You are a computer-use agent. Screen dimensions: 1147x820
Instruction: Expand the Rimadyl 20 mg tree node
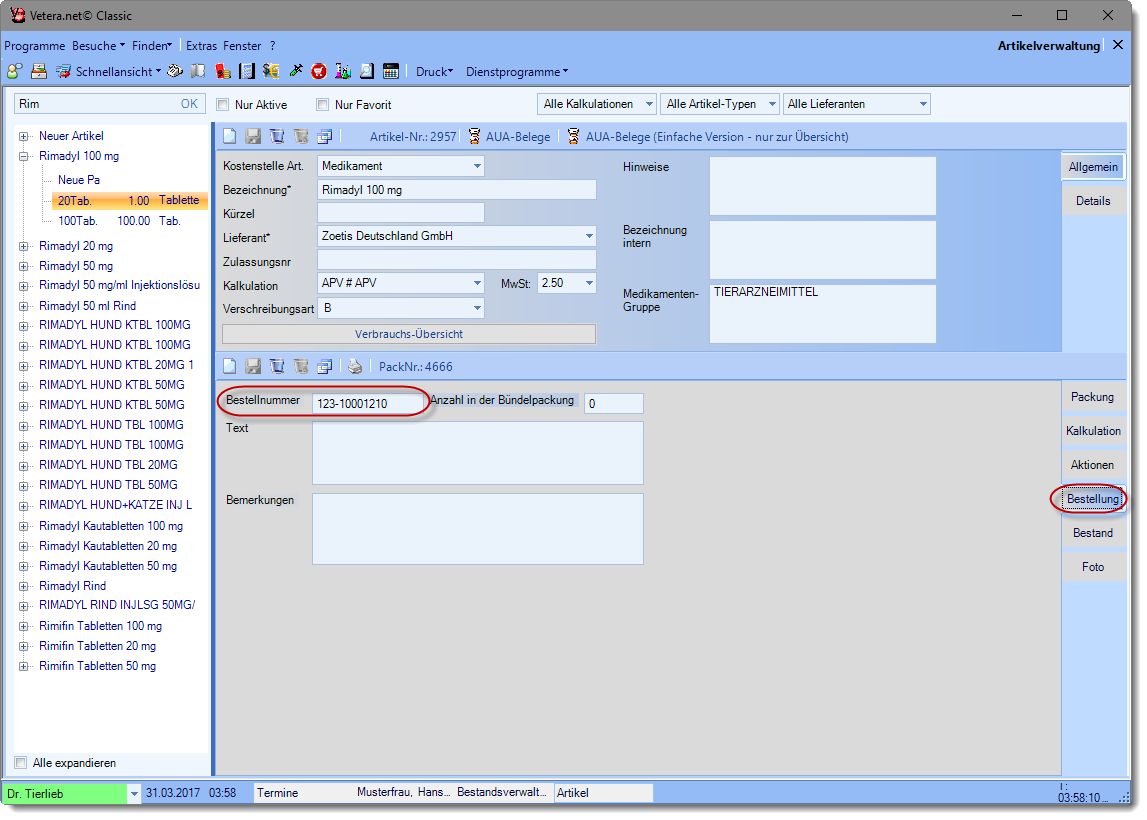pyautogui.click(x=24, y=246)
